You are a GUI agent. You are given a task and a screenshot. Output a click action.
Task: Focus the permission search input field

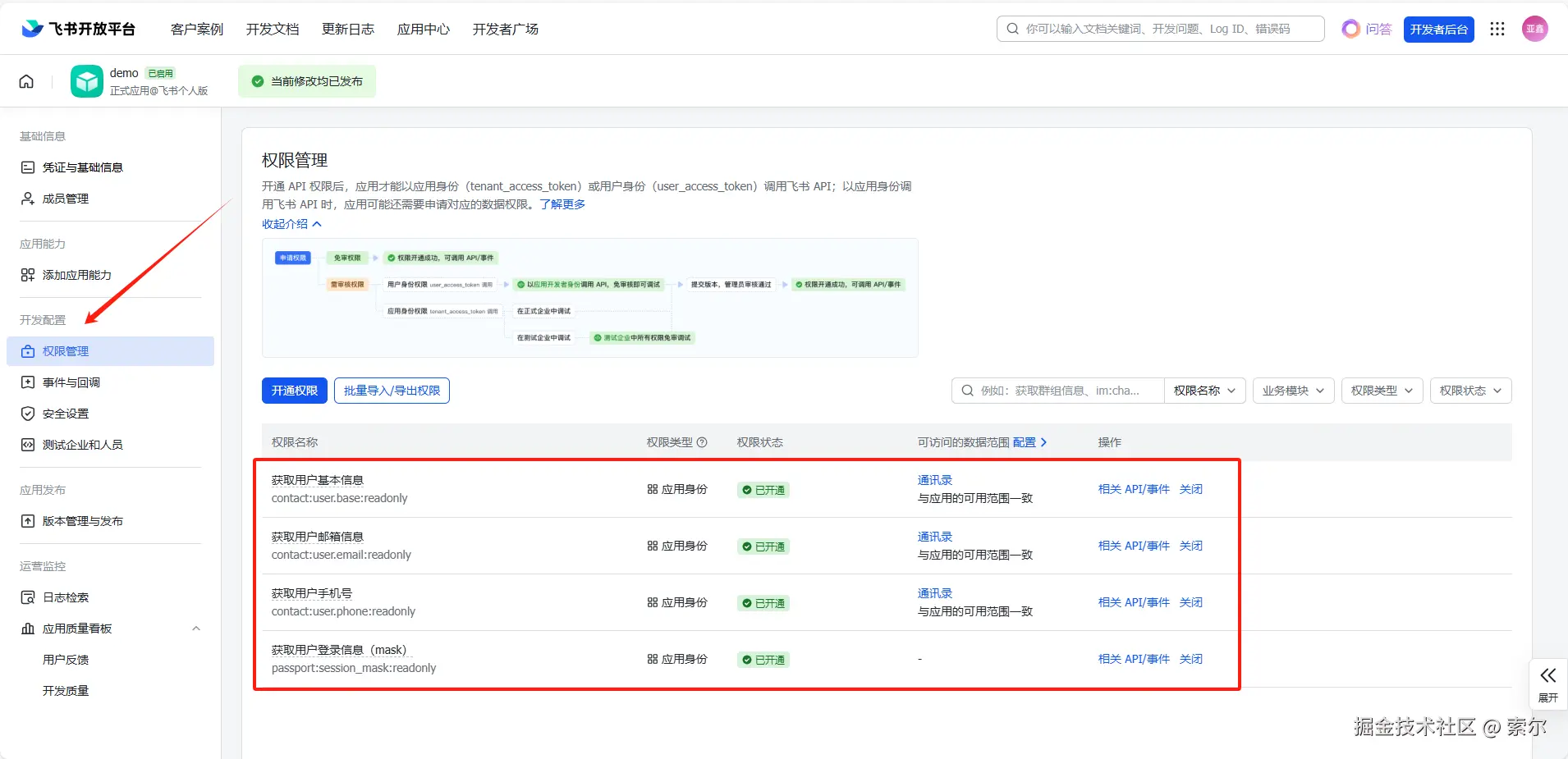coord(1059,391)
